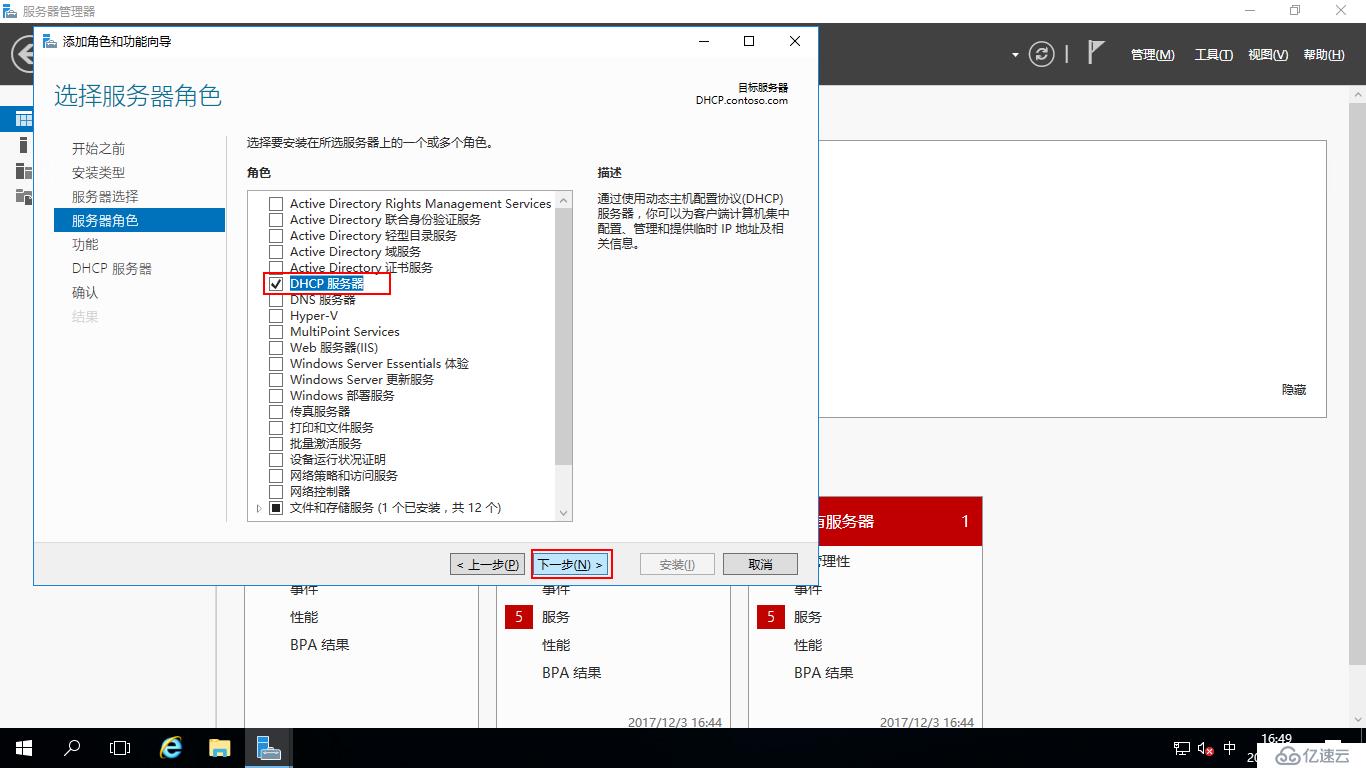Expand the 文件和存储服务 tree node
Image resolution: width=1366 pixels, height=768 pixels.
pos(259,509)
